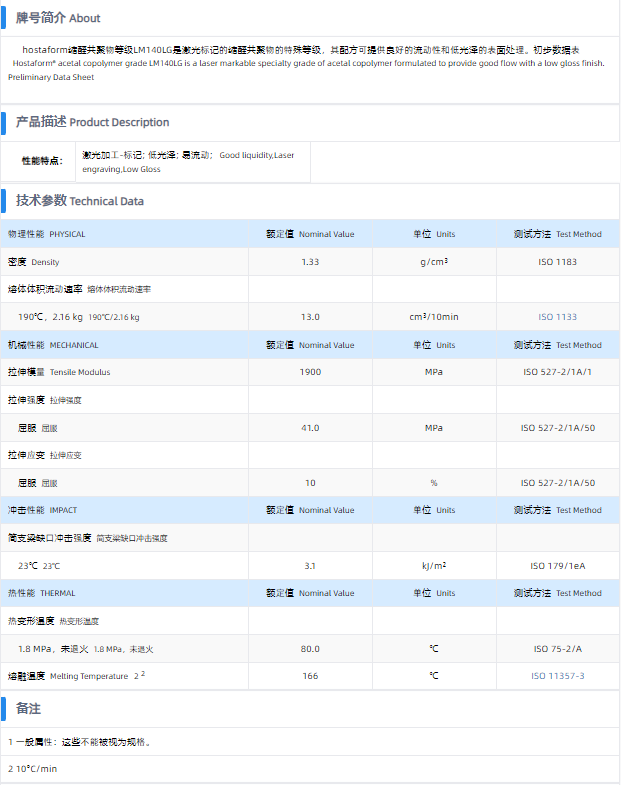The image size is (621, 785).
Task: Click the Density row label
Action: point(34,262)
